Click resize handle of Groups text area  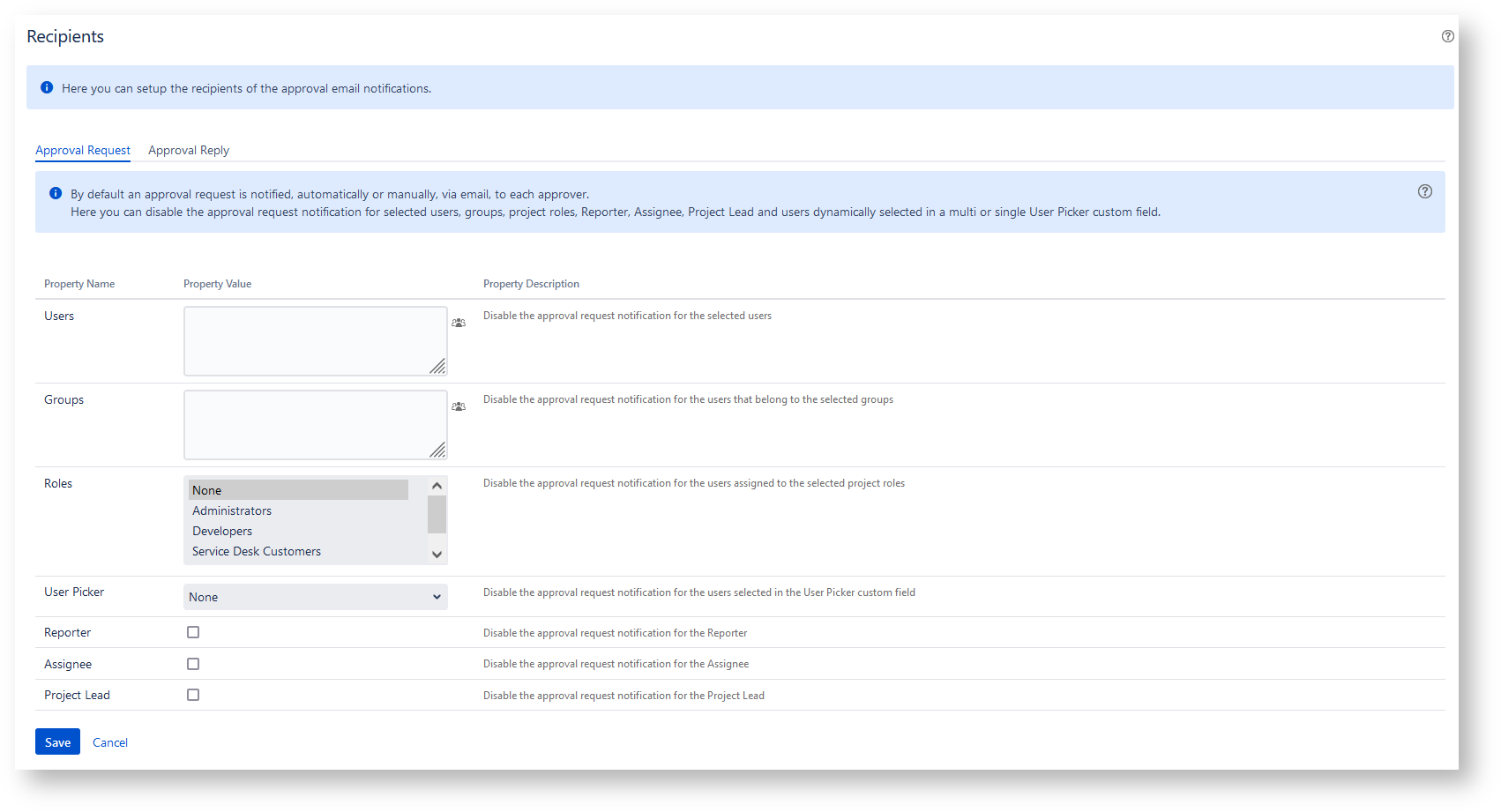click(437, 451)
